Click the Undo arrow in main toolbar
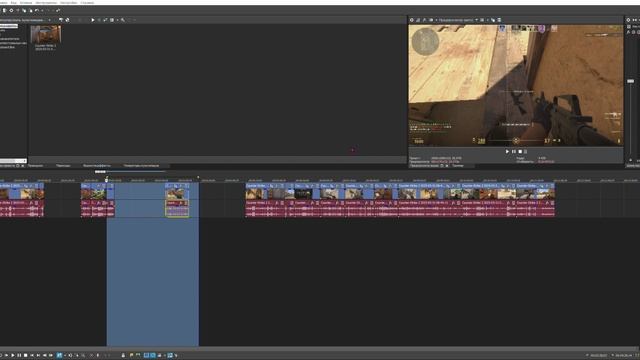640x360 pixels. click(37, 10)
